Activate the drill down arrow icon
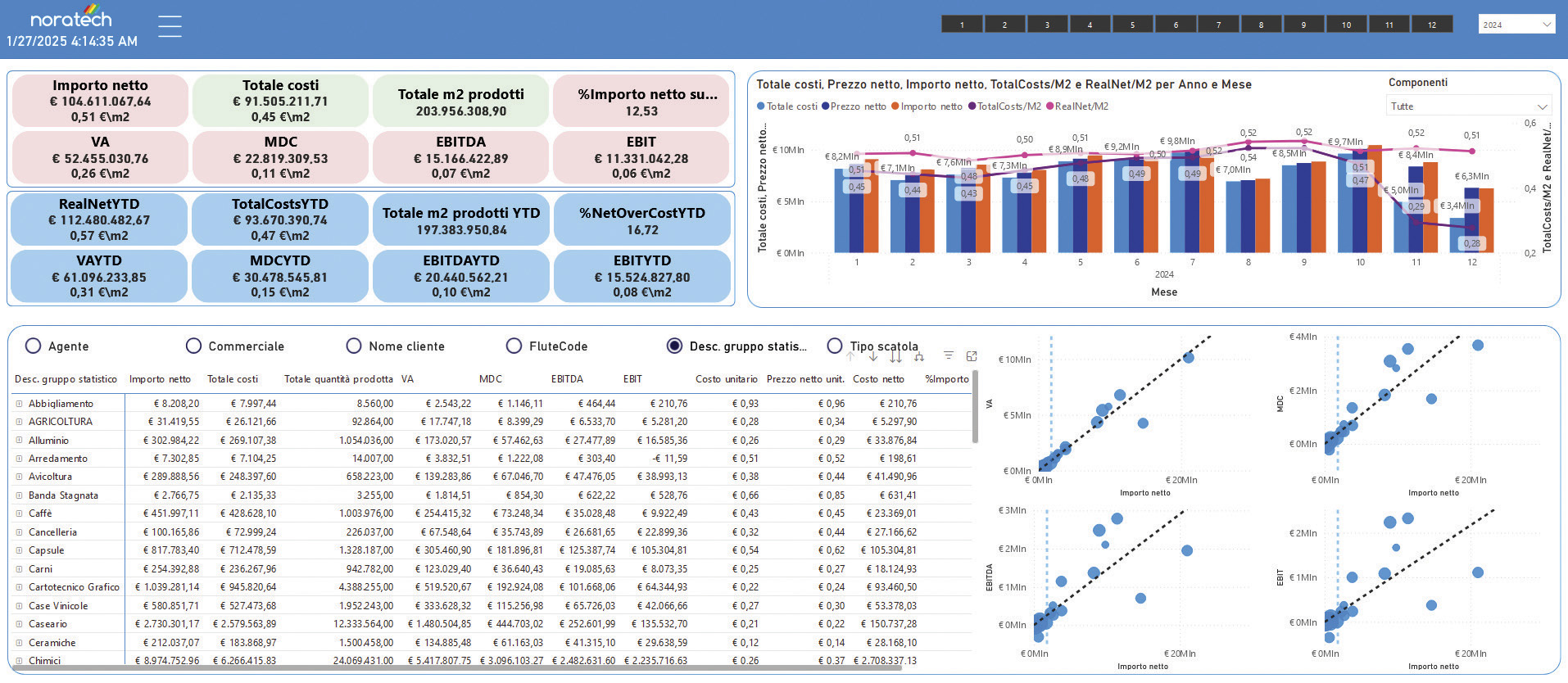This screenshot has width=1568, height=683. pos(873,356)
